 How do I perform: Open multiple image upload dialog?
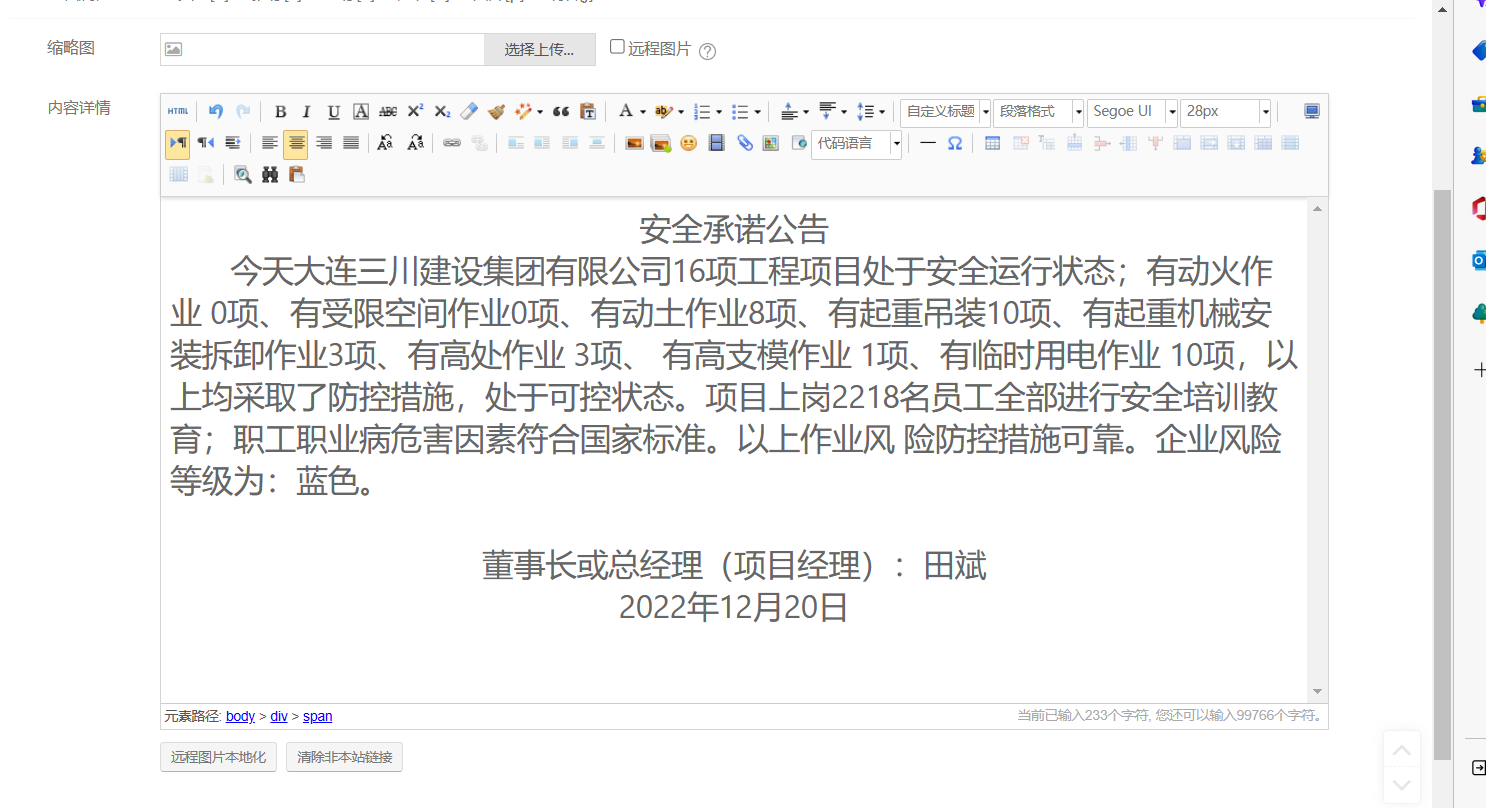[661, 143]
